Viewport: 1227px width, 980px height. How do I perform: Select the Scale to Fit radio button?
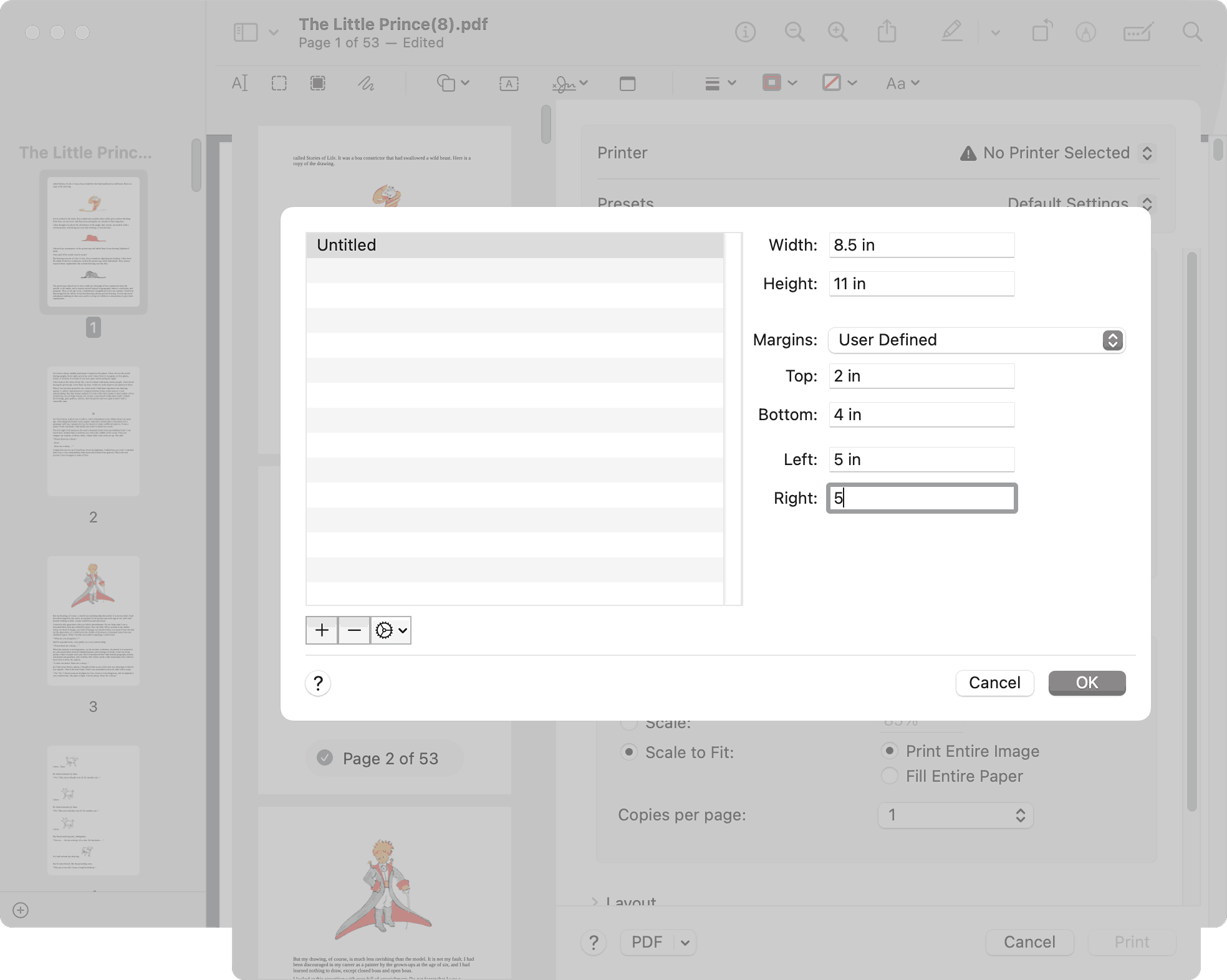tap(629, 752)
